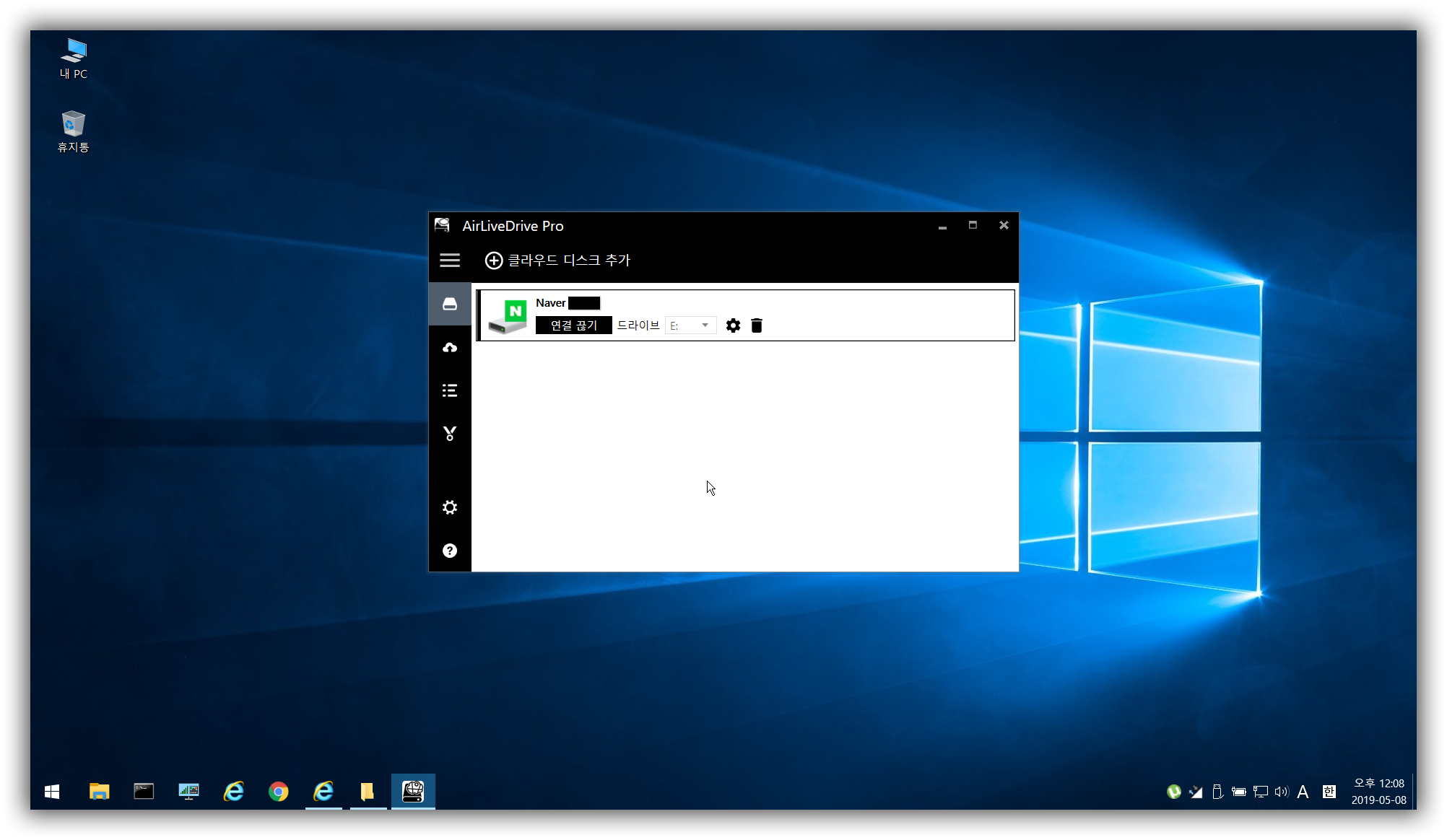
Task: Close the AirLiveDrive Pro window
Action: point(1004,226)
